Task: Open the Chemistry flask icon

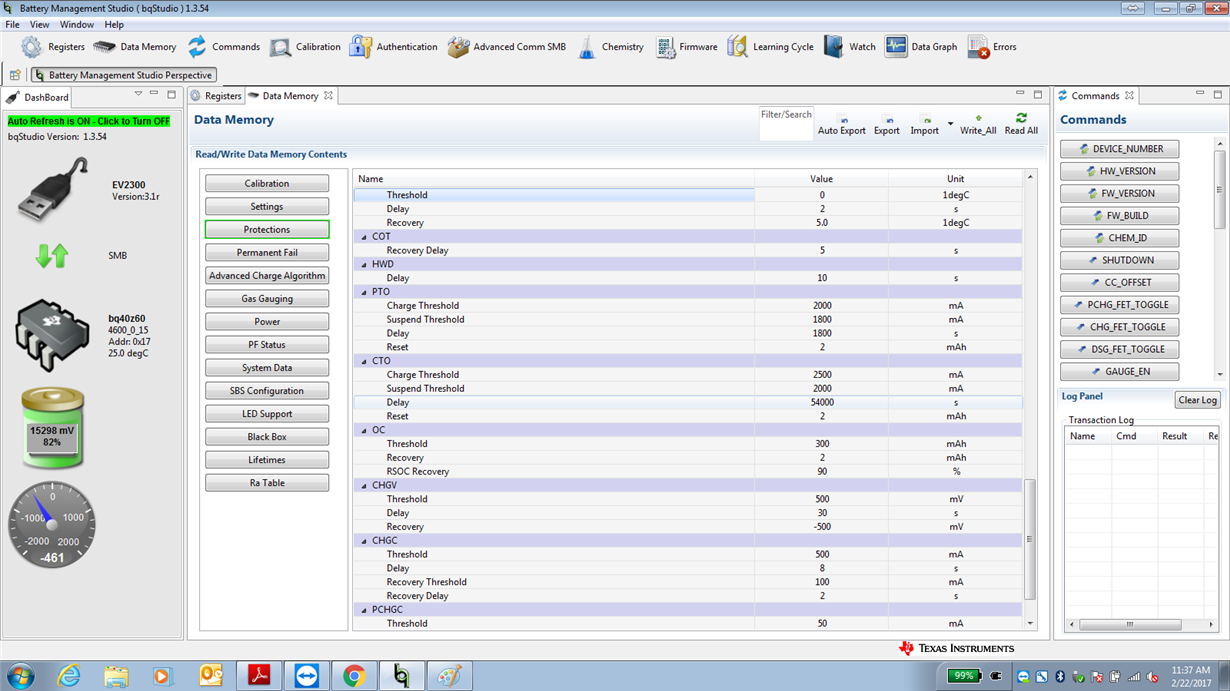Action: 587,47
